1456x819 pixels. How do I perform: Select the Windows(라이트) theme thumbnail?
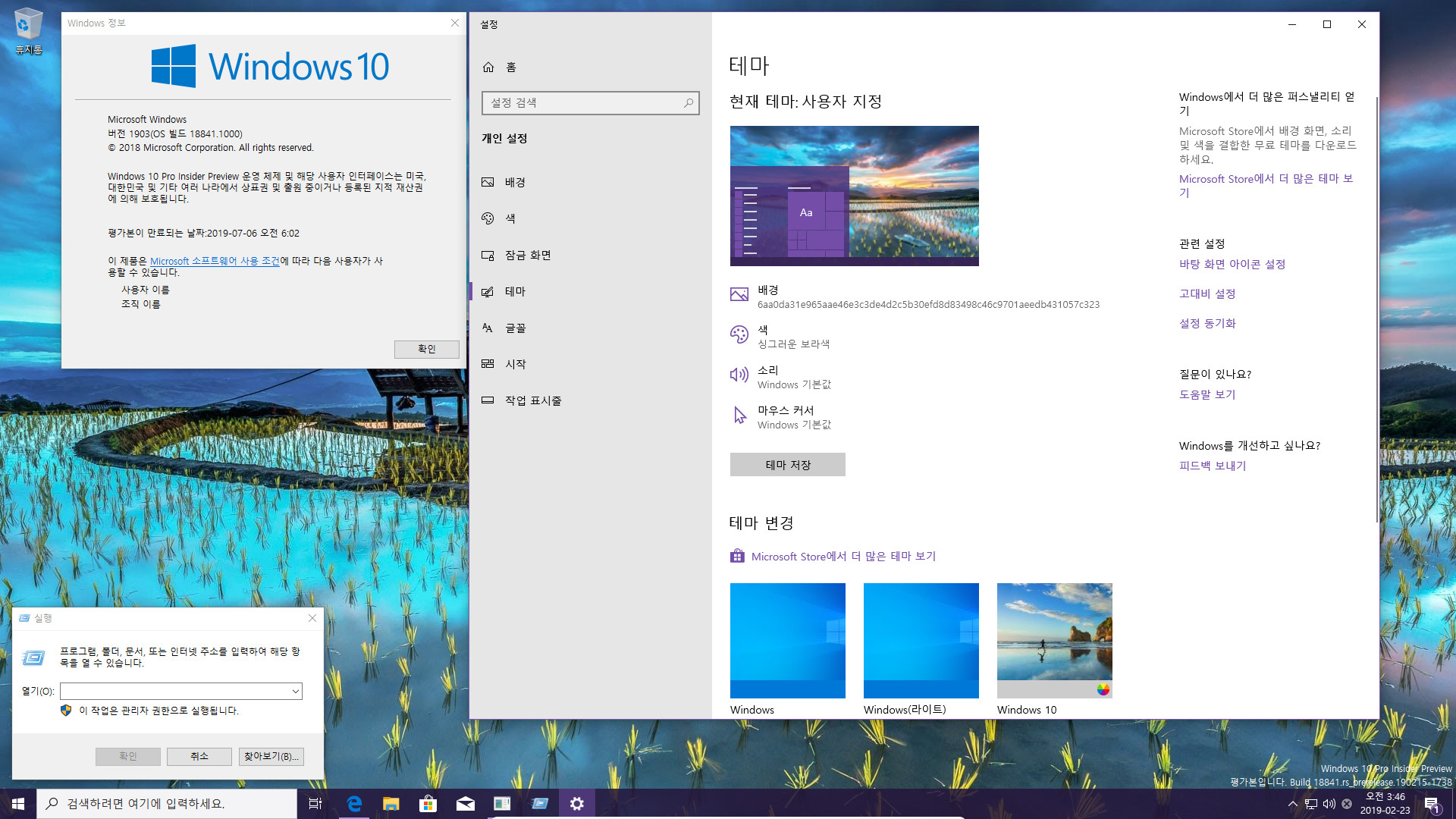point(921,641)
